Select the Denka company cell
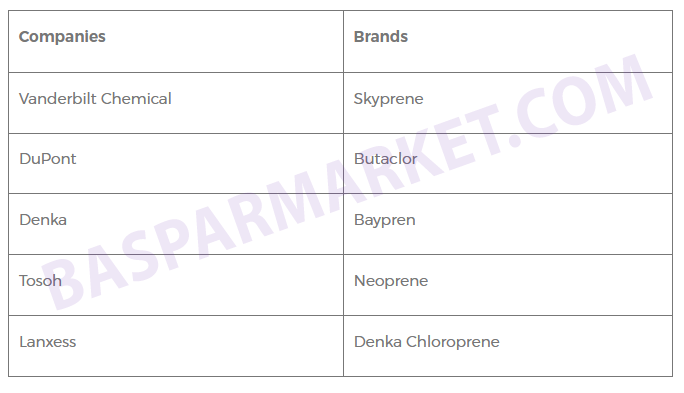The height and width of the screenshot is (393, 684). [x=176, y=224]
